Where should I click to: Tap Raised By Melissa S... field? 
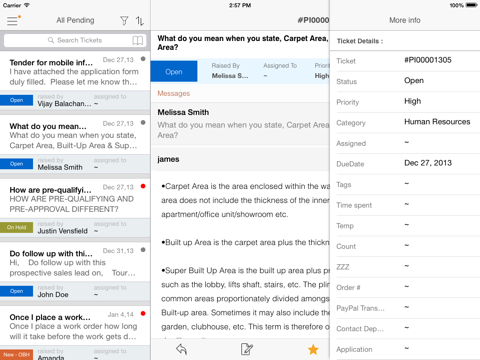pyautogui.click(x=230, y=71)
